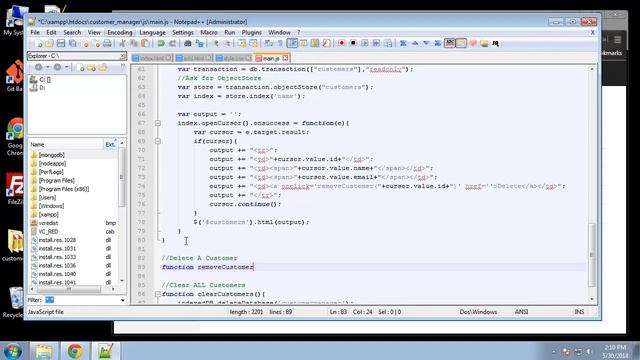Click the Zoom In toolbar icon
This screenshot has height=360, width=640.
[x=216, y=43]
